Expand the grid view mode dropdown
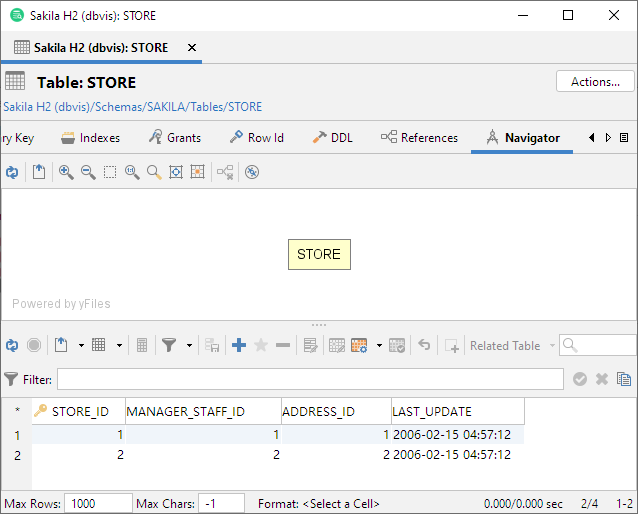Screen dimensions: 638x514 (x=119, y=346)
